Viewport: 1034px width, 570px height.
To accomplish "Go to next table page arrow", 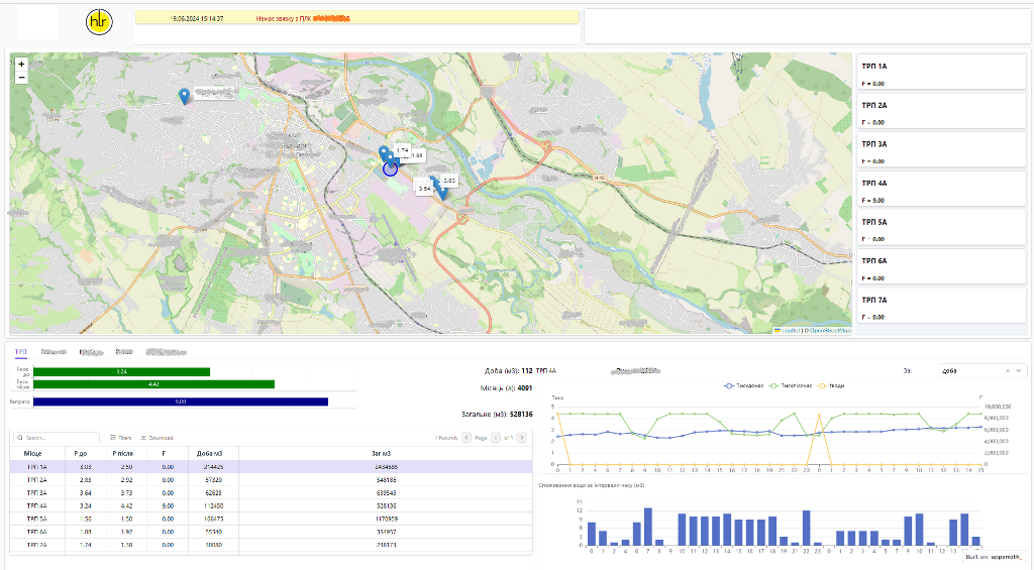I will coord(522,437).
